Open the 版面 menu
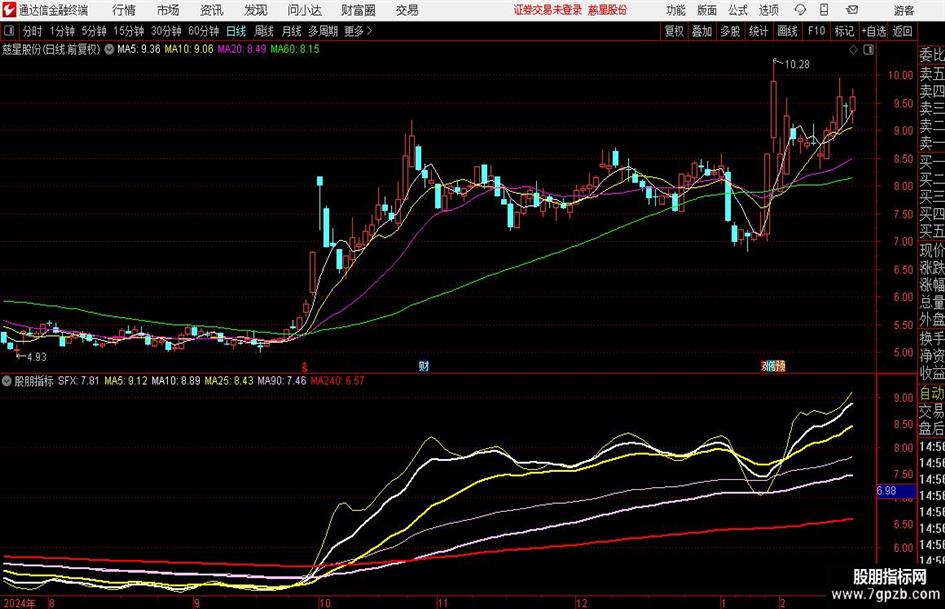The height and width of the screenshot is (609, 945). click(707, 10)
